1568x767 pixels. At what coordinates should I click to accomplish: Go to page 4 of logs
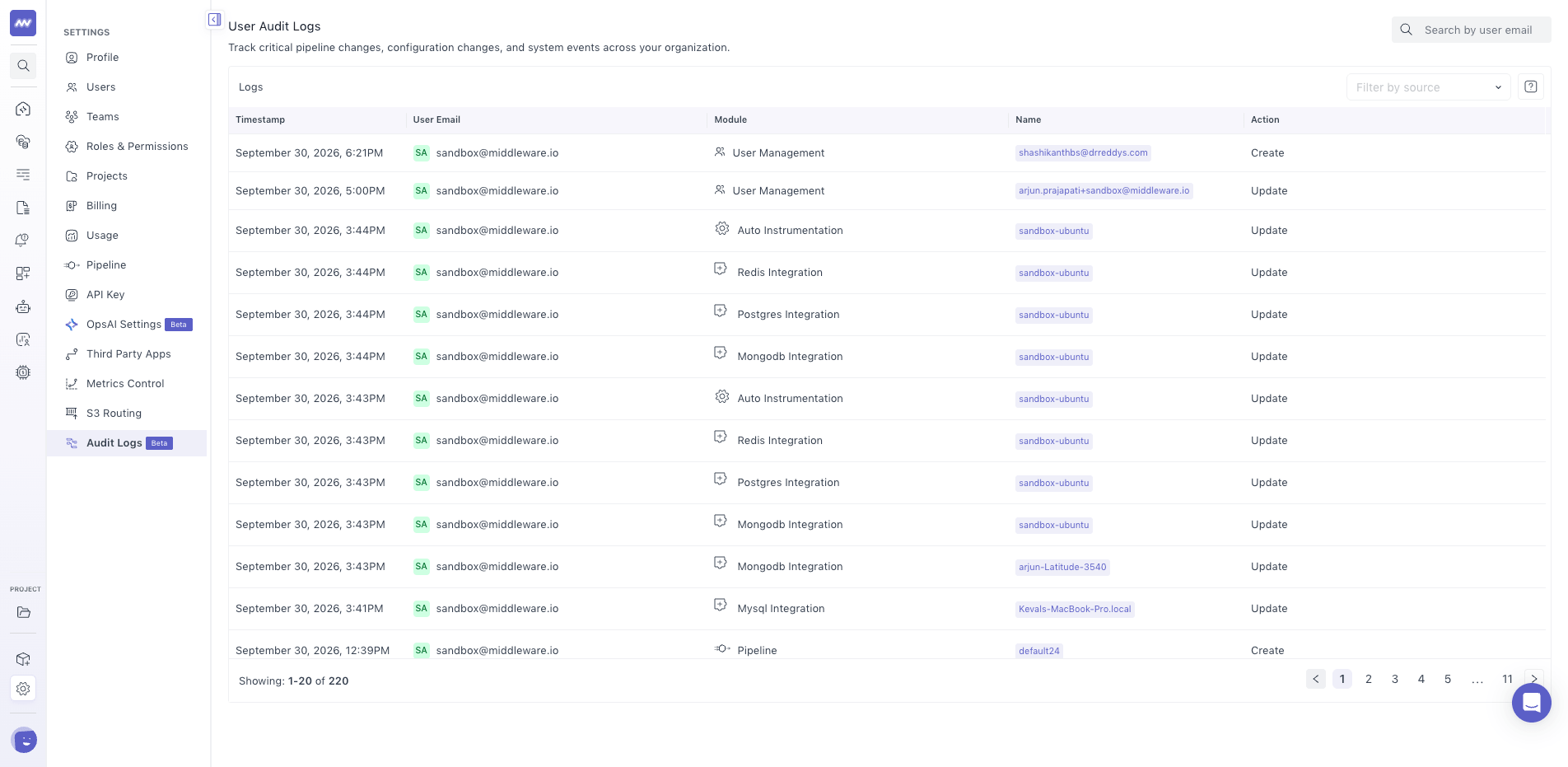1421,679
